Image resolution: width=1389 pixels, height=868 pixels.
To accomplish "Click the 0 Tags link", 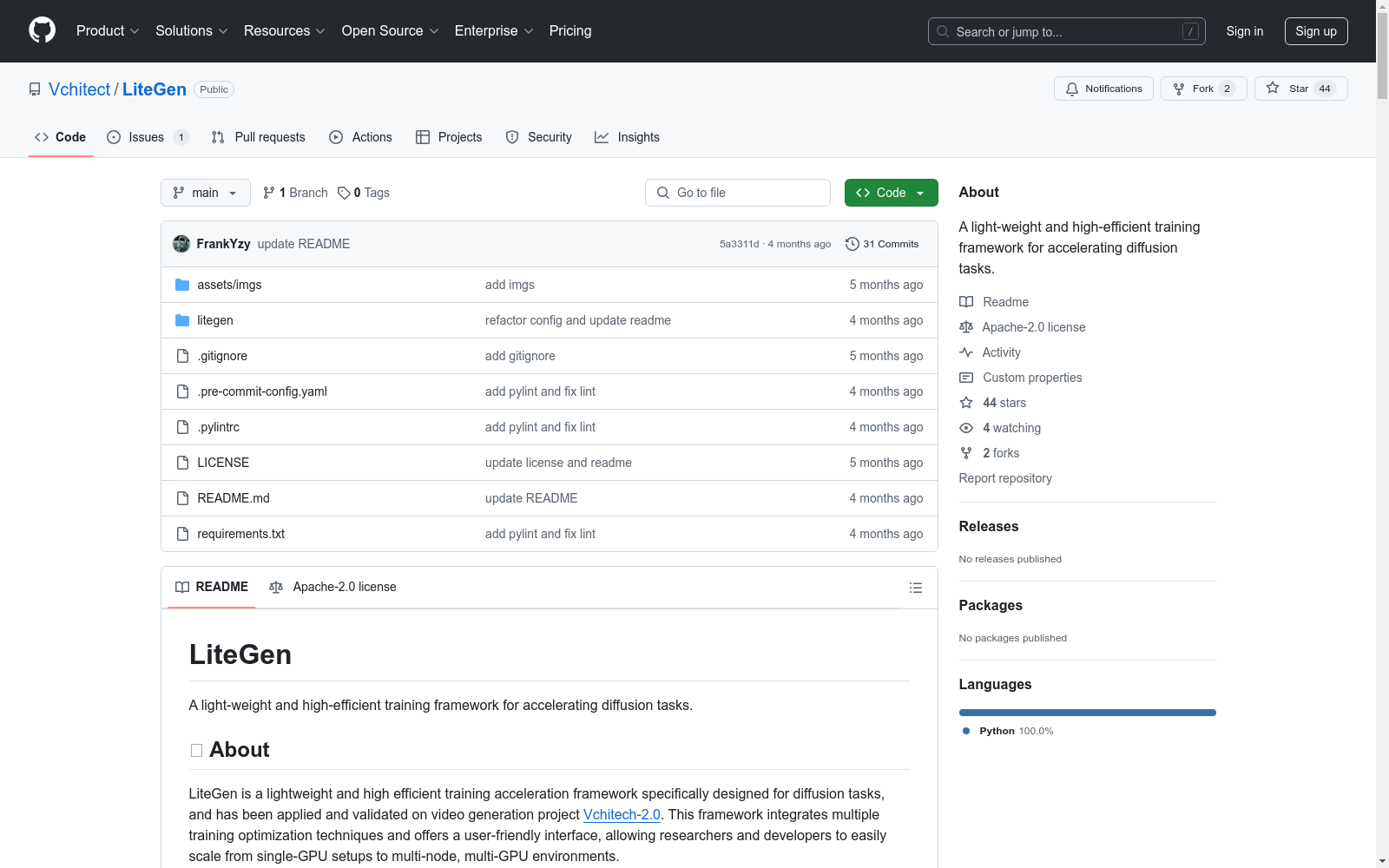I will pyautogui.click(x=364, y=193).
